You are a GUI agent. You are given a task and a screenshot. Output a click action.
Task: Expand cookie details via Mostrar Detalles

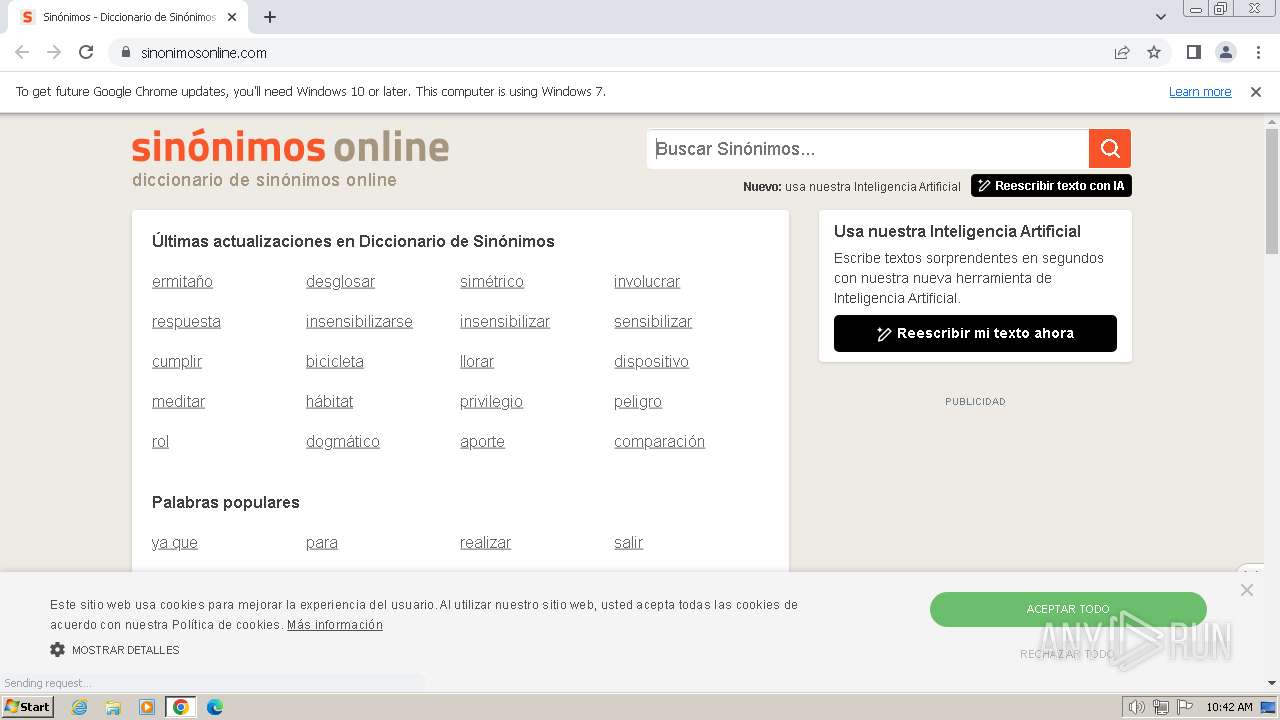125,650
